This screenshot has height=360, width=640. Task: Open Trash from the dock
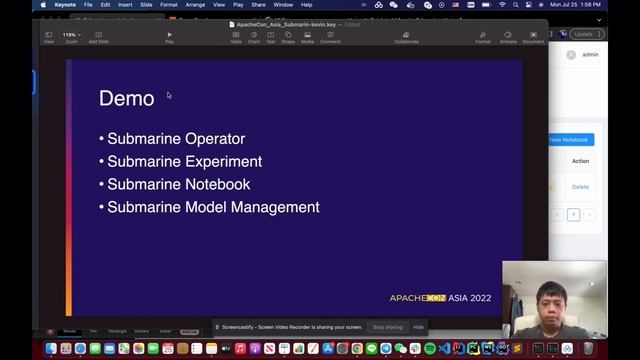[588, 349]
